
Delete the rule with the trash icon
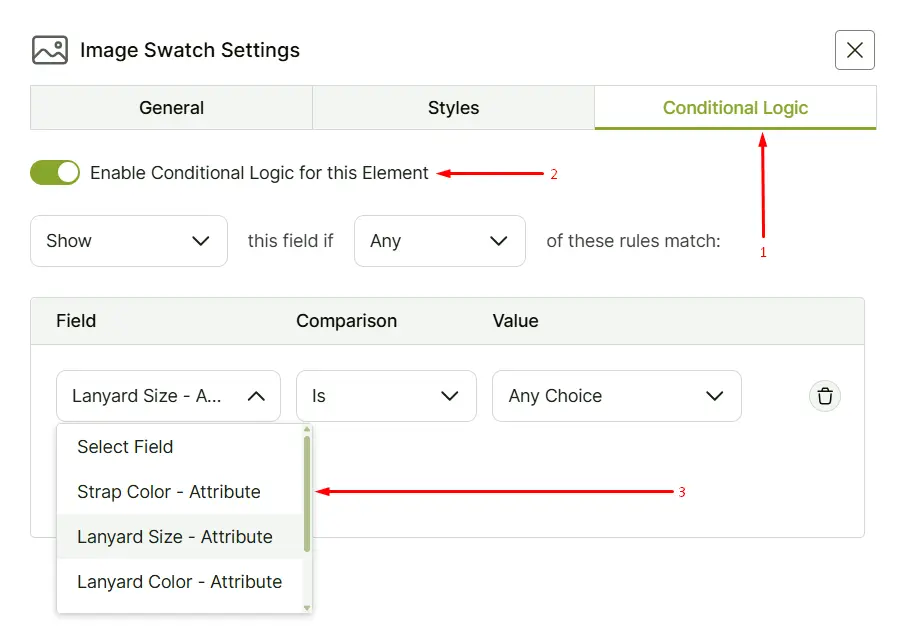pyautogui.click(x=824, y=396)
